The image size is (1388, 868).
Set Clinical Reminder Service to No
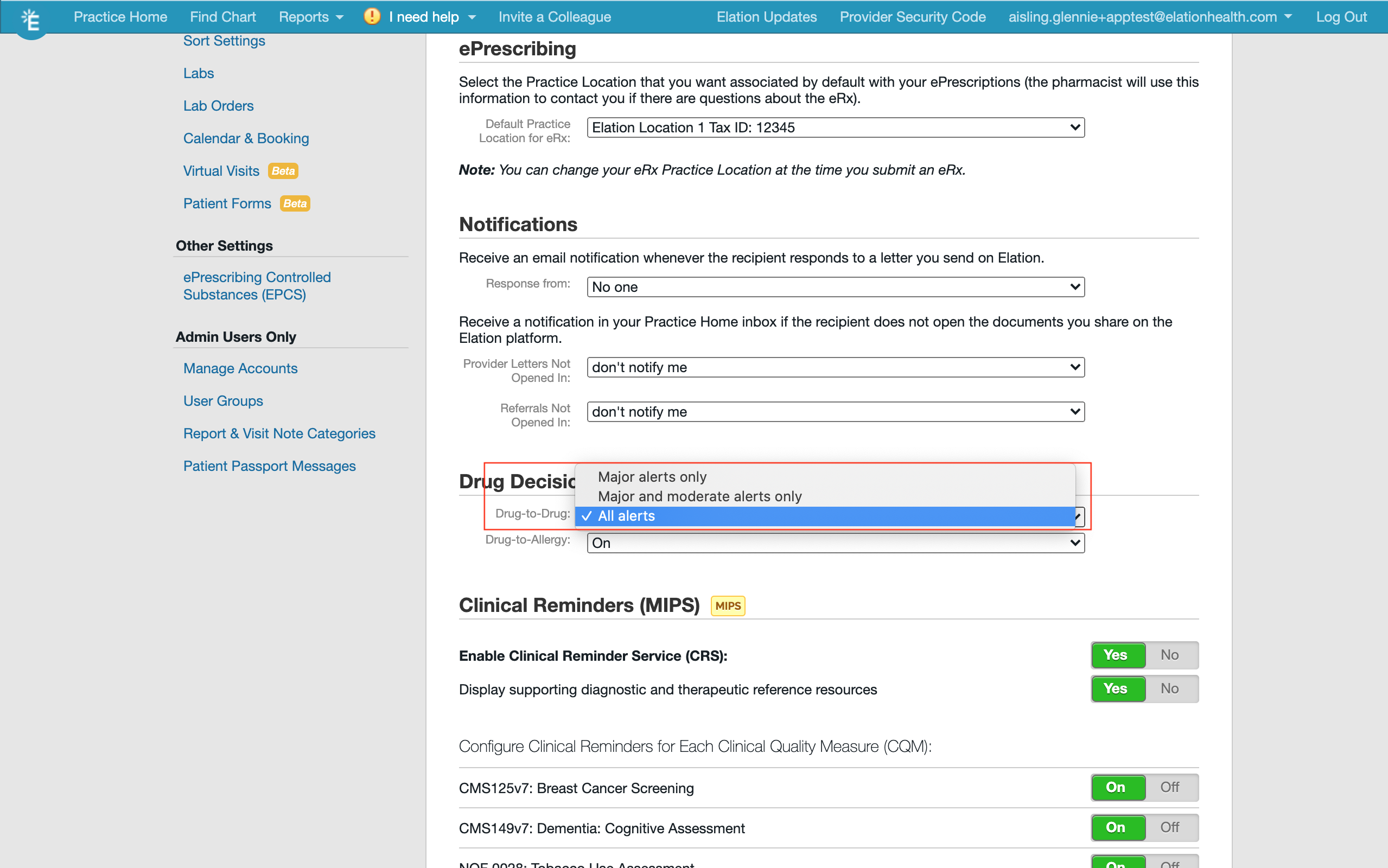coord(1169,655)
